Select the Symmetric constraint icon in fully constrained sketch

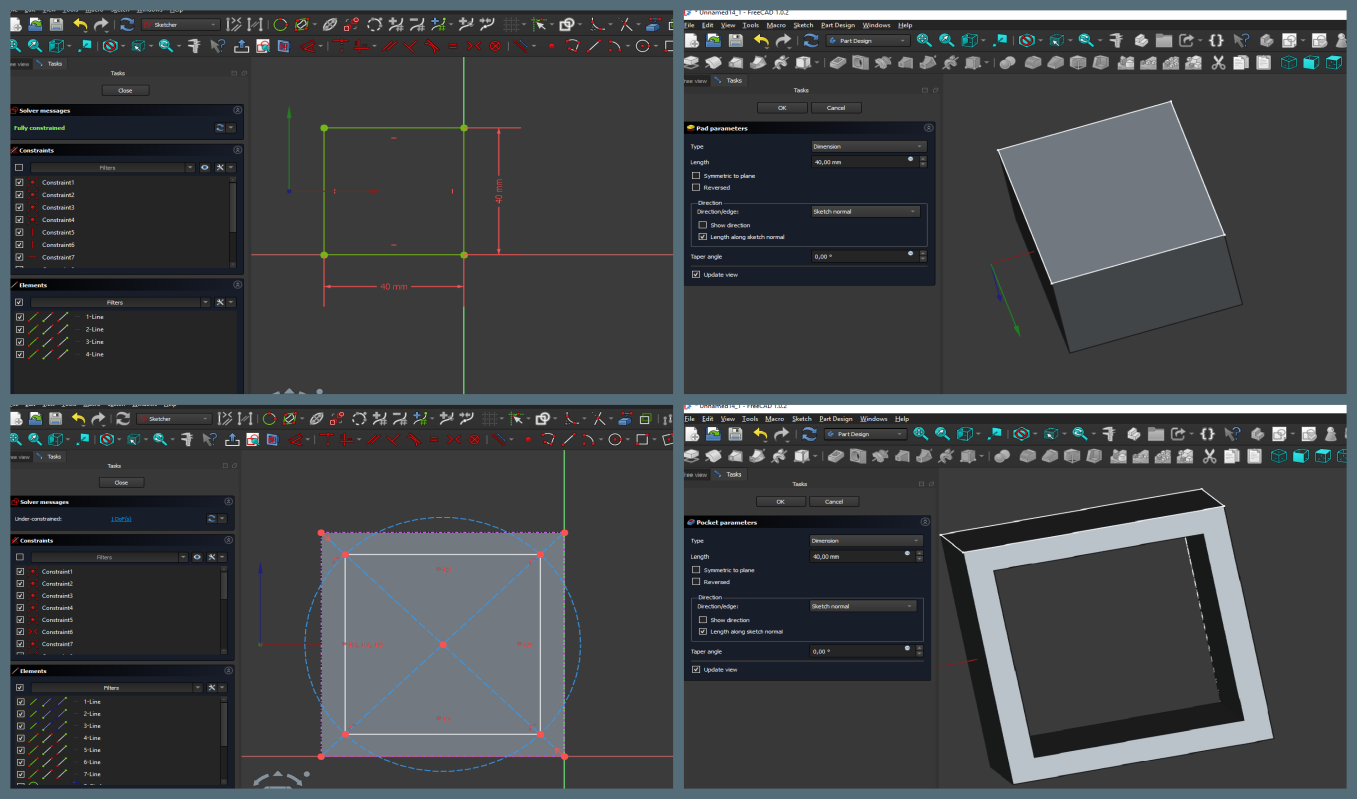pos(474,46)
